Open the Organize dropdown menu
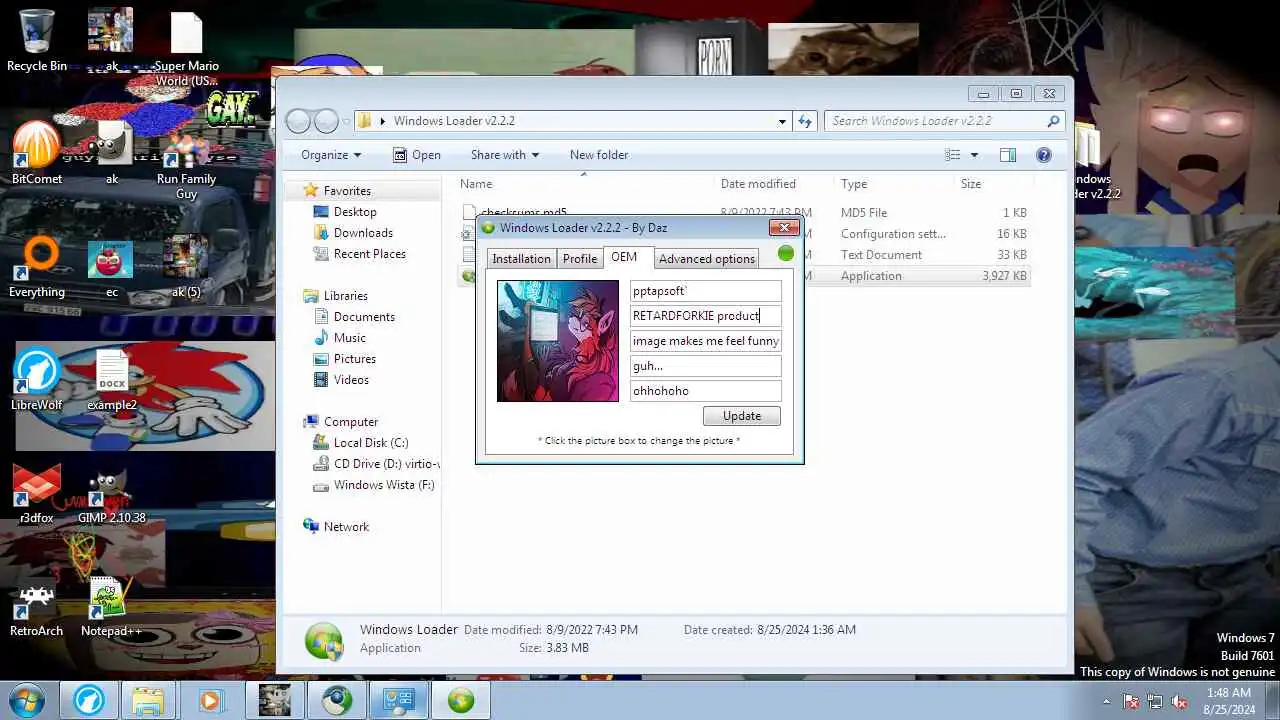 [331, 155]
